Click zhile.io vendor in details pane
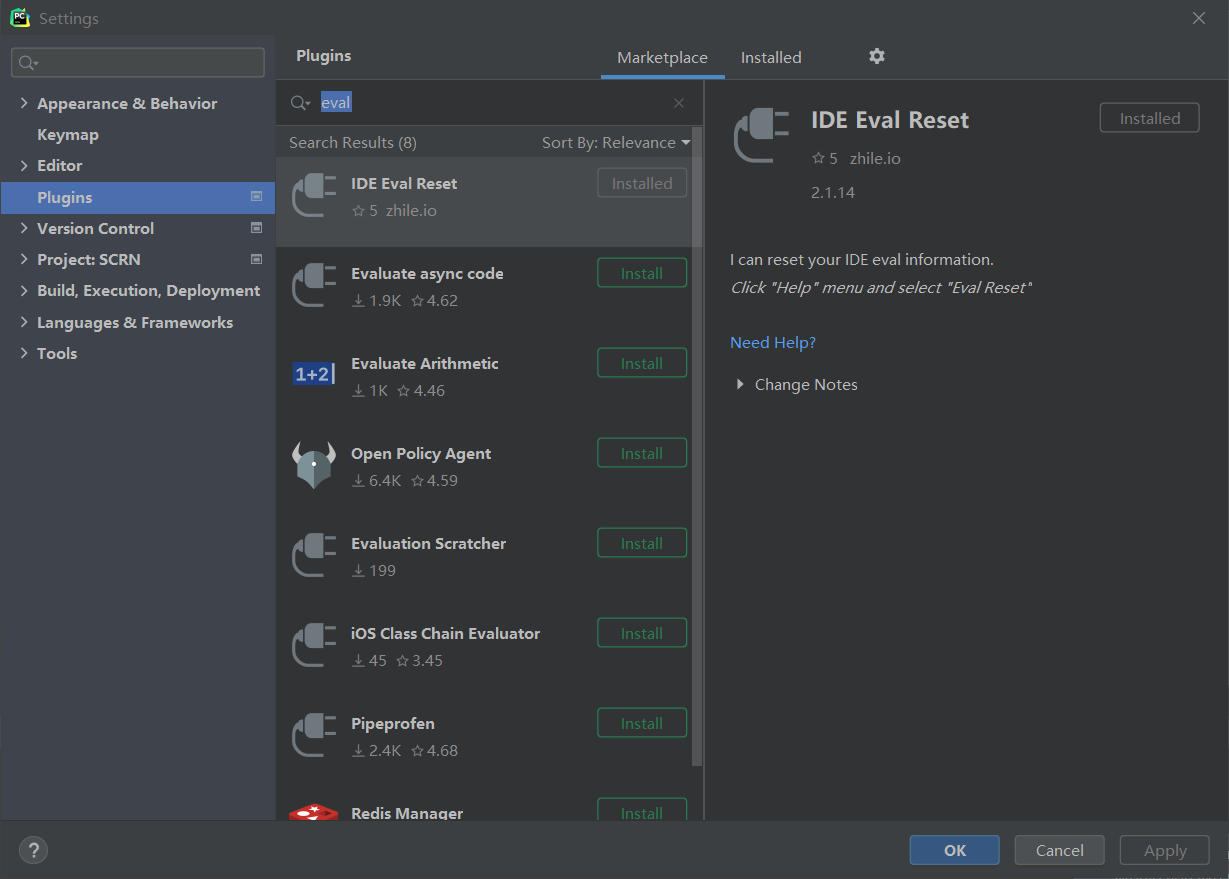 (x=875, y=158)
